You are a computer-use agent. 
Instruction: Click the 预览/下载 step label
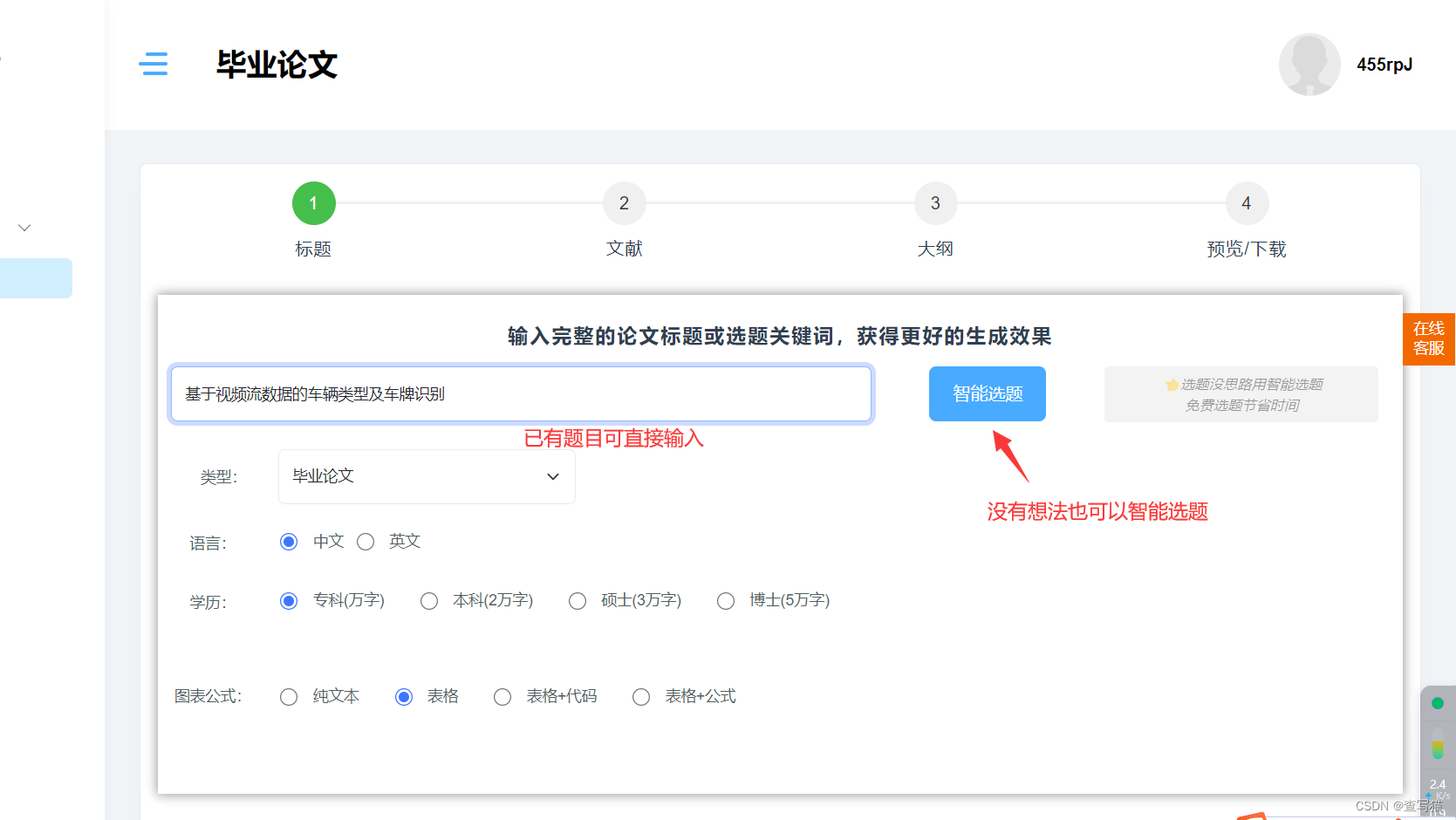click(x=1246, y=249)
